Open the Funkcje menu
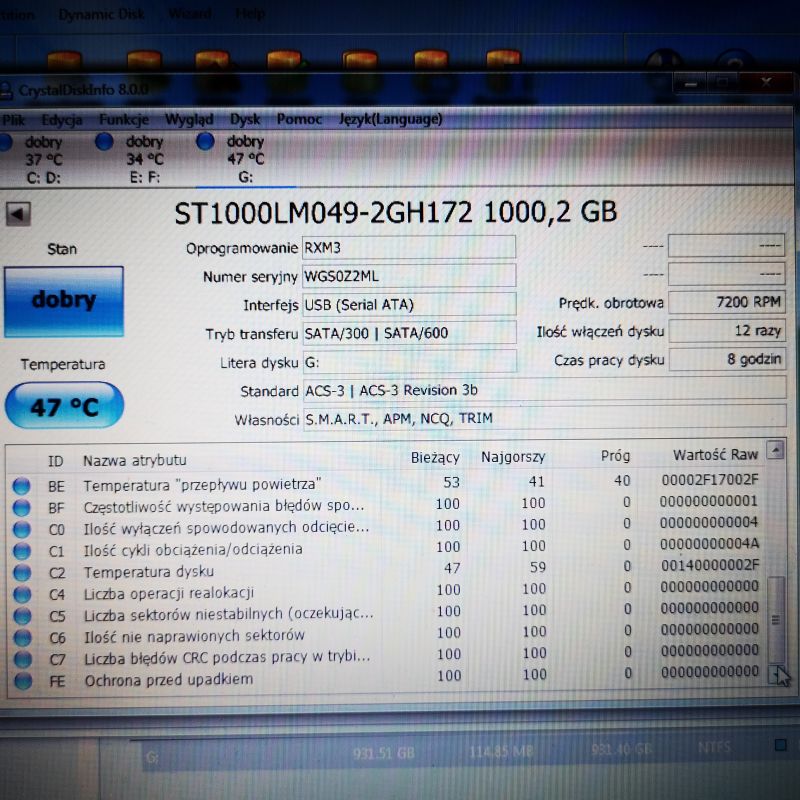 pos(124,119)
